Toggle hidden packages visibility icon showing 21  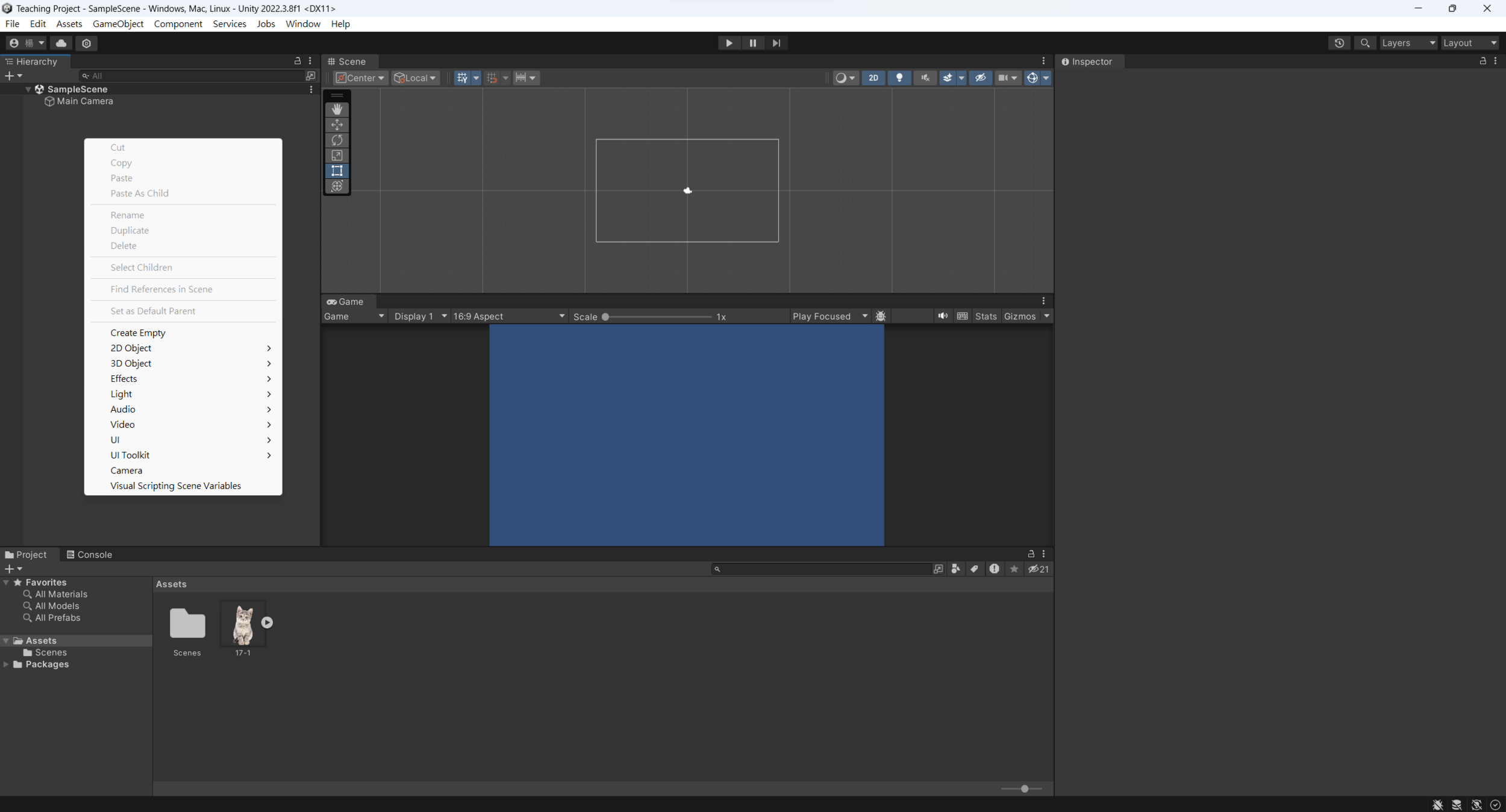[x=1039, y=569]
